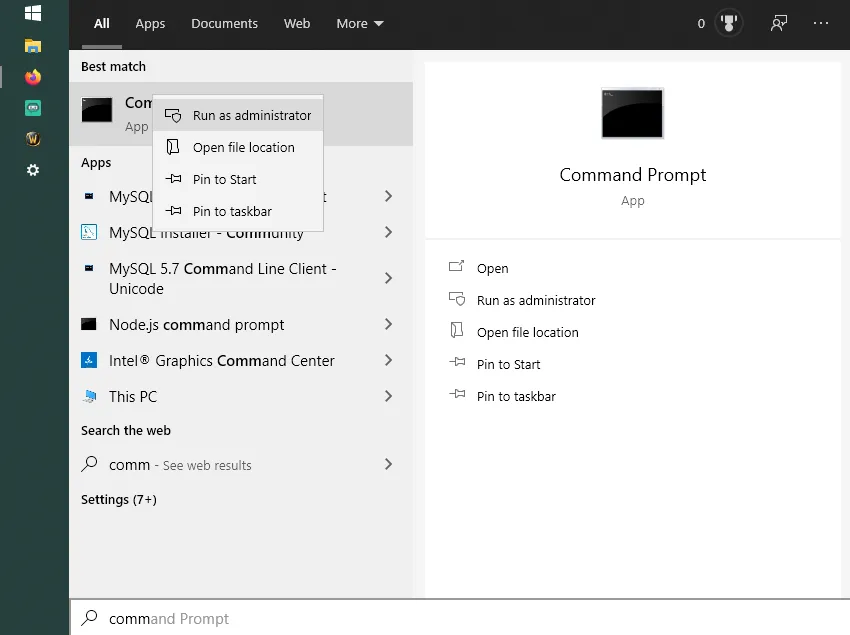
Task: Open the teal chat app sidebar icon
Action: pos(33,108)
